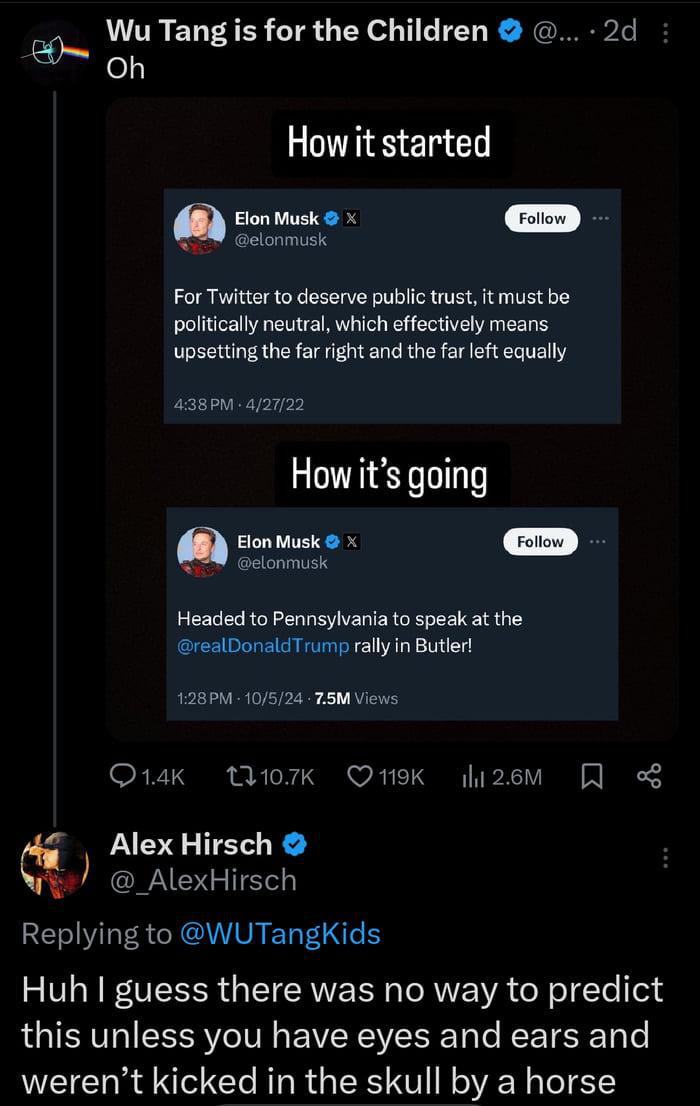Open ellipsis menu on first embedded tweet

pyautogui.click(x=600, y=218)
